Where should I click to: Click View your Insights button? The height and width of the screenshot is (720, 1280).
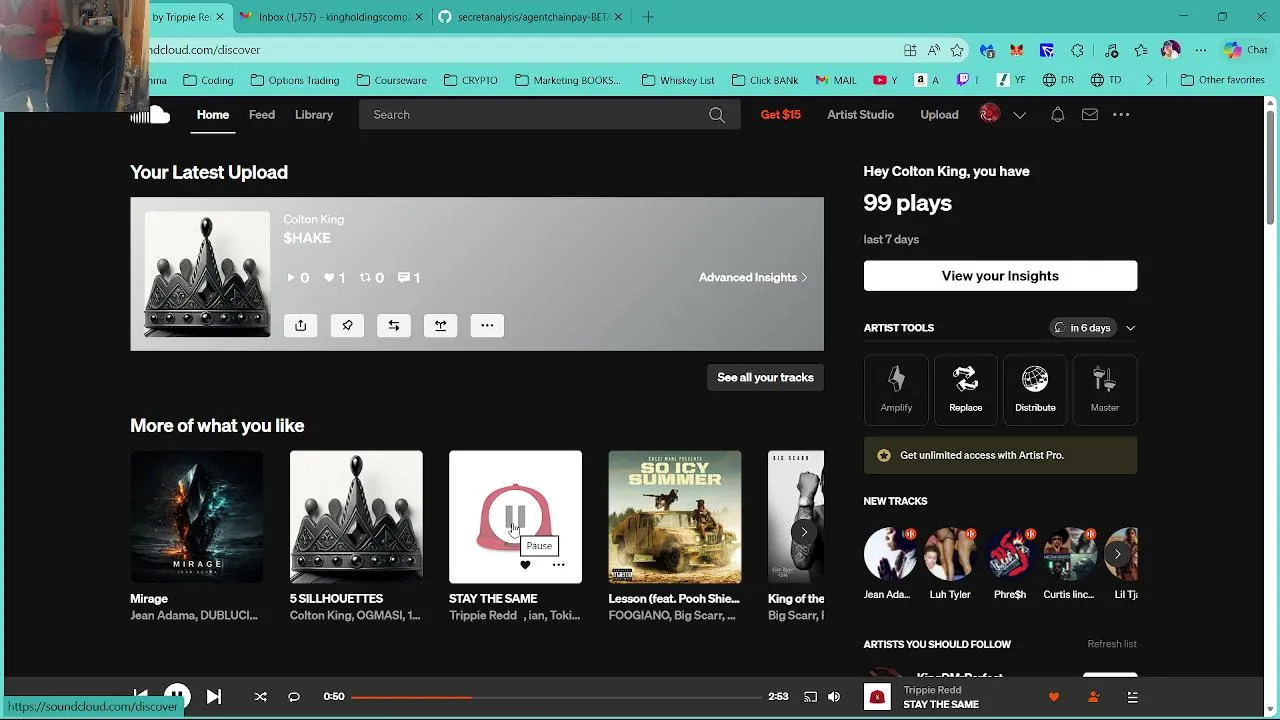[x=1000, y=276]
